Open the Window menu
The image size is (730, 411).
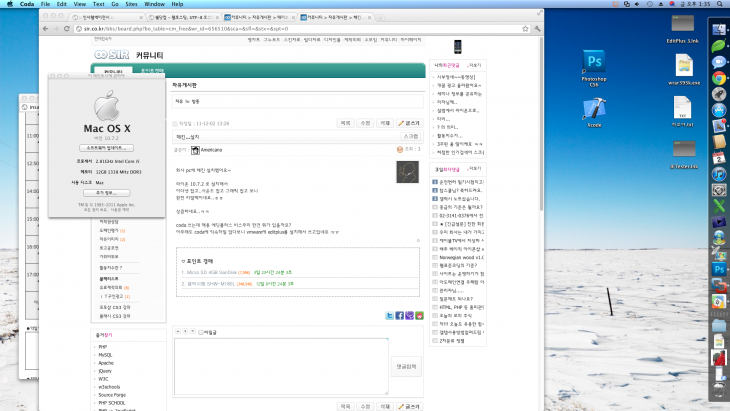tap(154, 4)
